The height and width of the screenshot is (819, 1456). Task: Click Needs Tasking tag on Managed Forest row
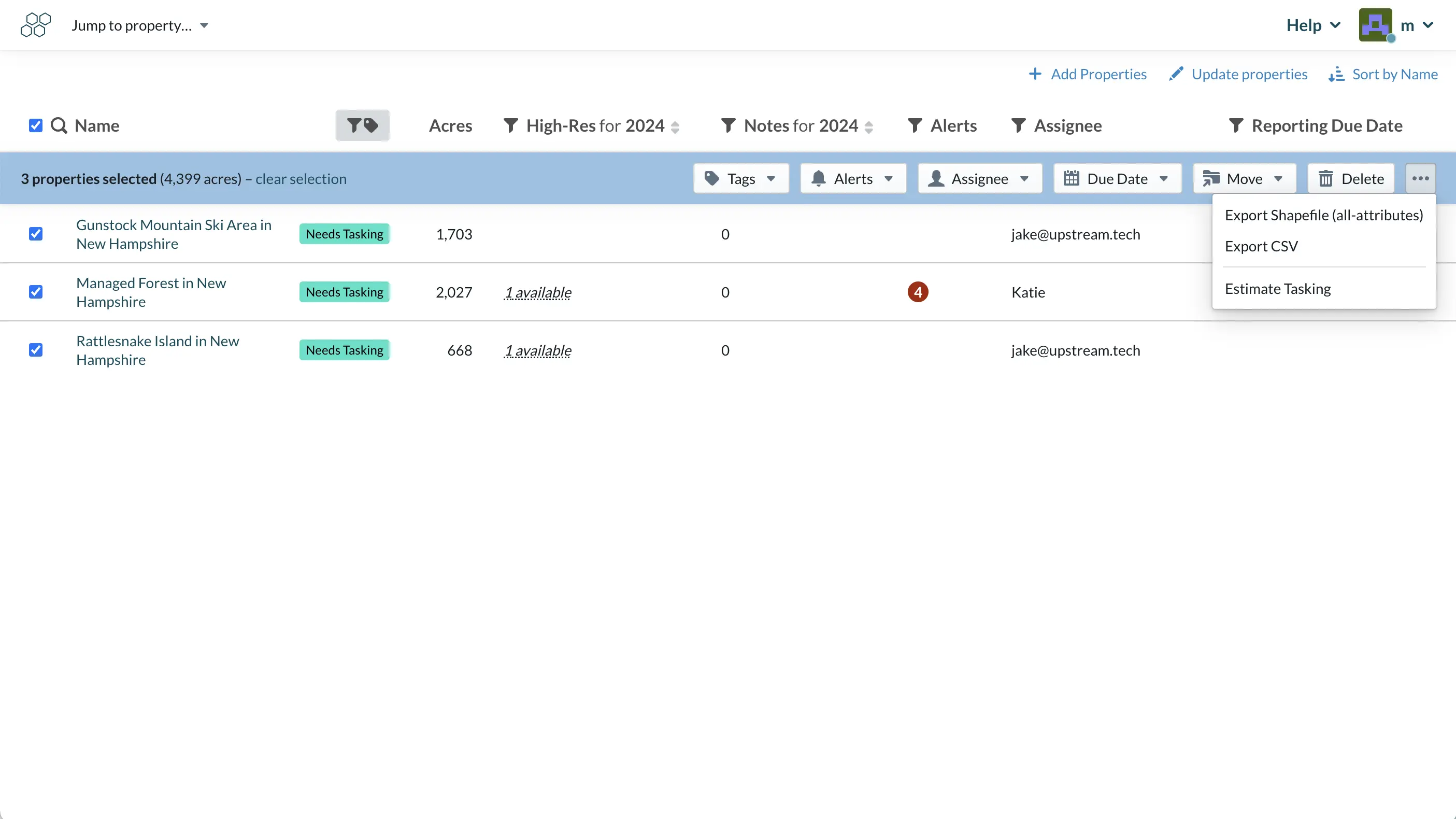tap(344, 292)
